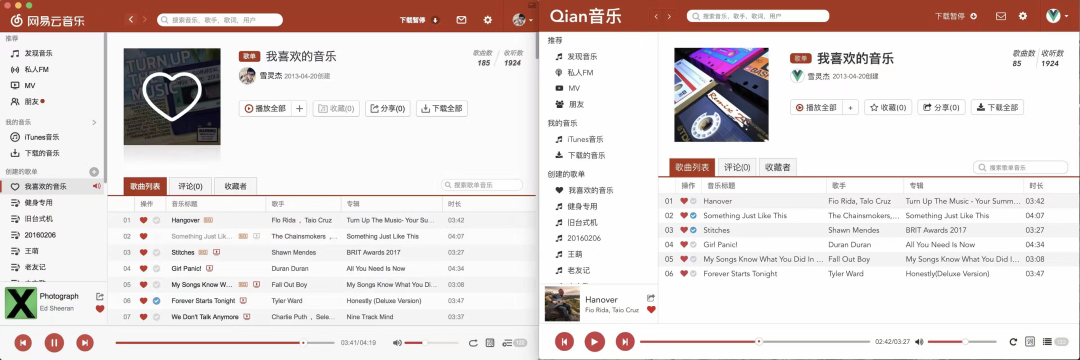Open the mail inbox icon in NetEase header
The height and width of the screenshot is (360, 1080).
click(461, 20)
